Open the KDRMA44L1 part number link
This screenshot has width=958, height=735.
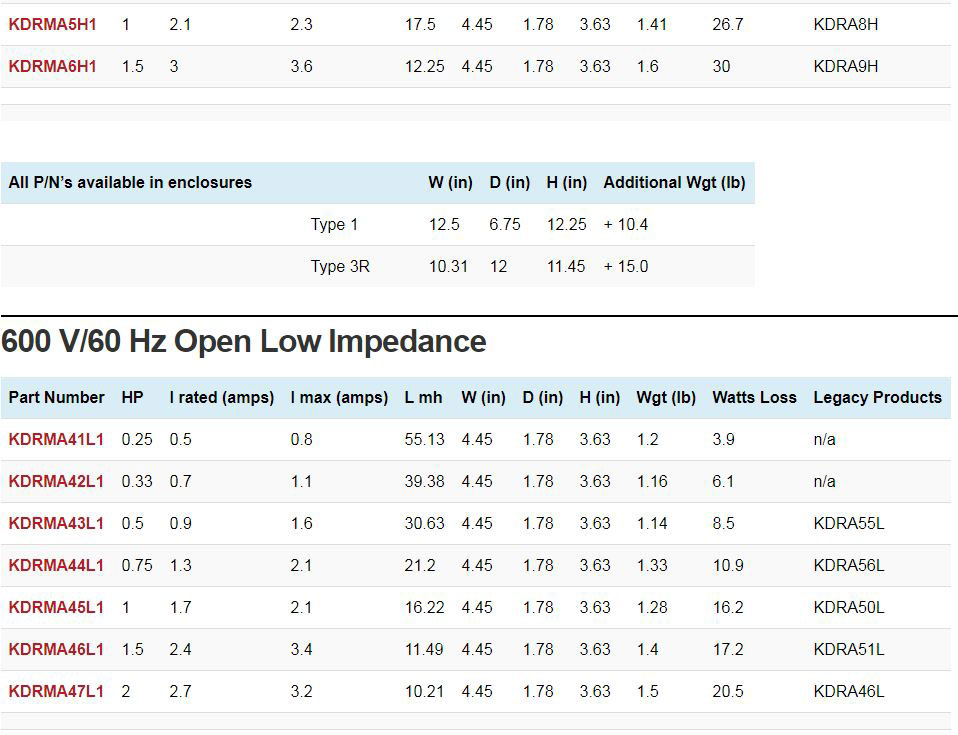[56, 565]
